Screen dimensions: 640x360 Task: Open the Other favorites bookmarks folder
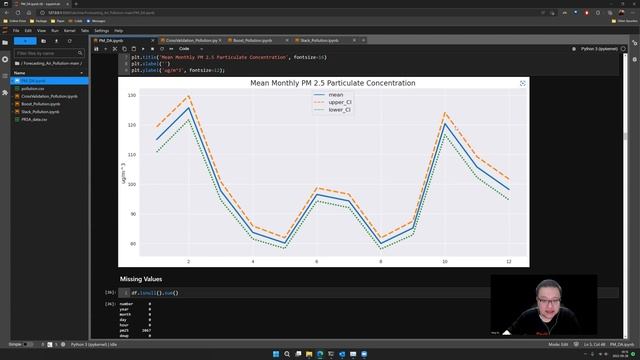[x=624, y=21]
